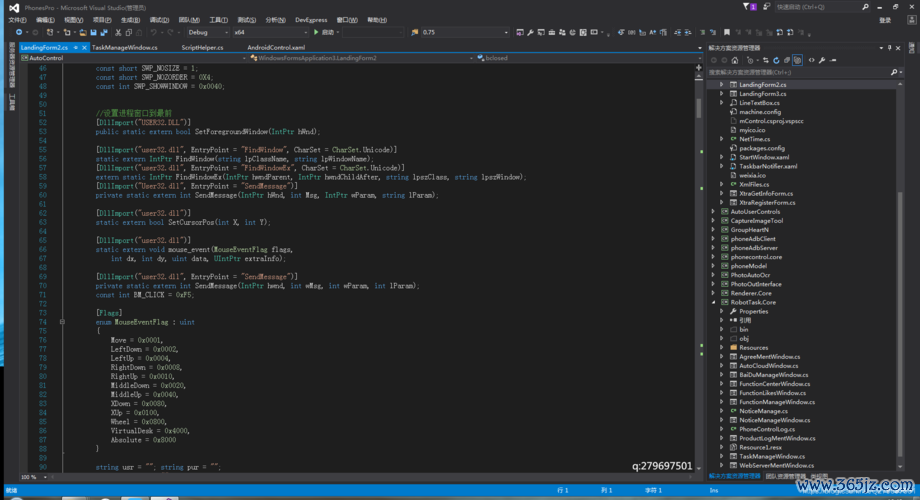Image resolution: width=920 pixels, height=500 pixels.
Task: Collapse the RobotTask.Core project node
Action: point(713,302)
